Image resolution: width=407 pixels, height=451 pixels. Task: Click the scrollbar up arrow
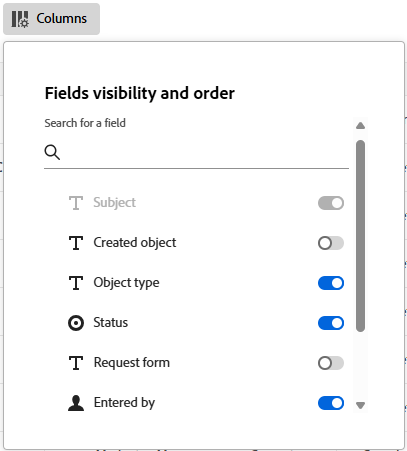point(360,126)
